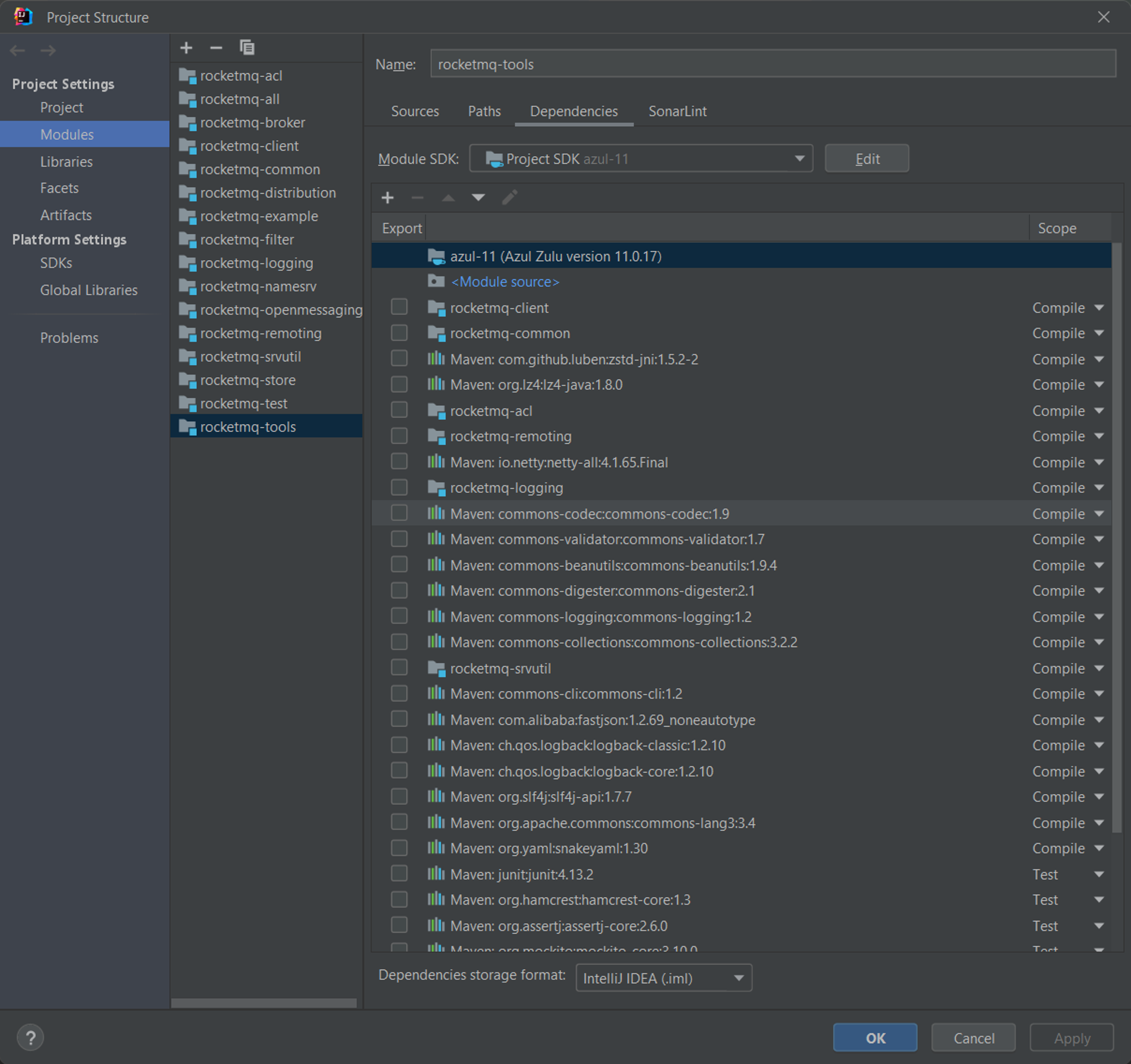Check export box for commons-codec 1.9

tap(399, 513)
